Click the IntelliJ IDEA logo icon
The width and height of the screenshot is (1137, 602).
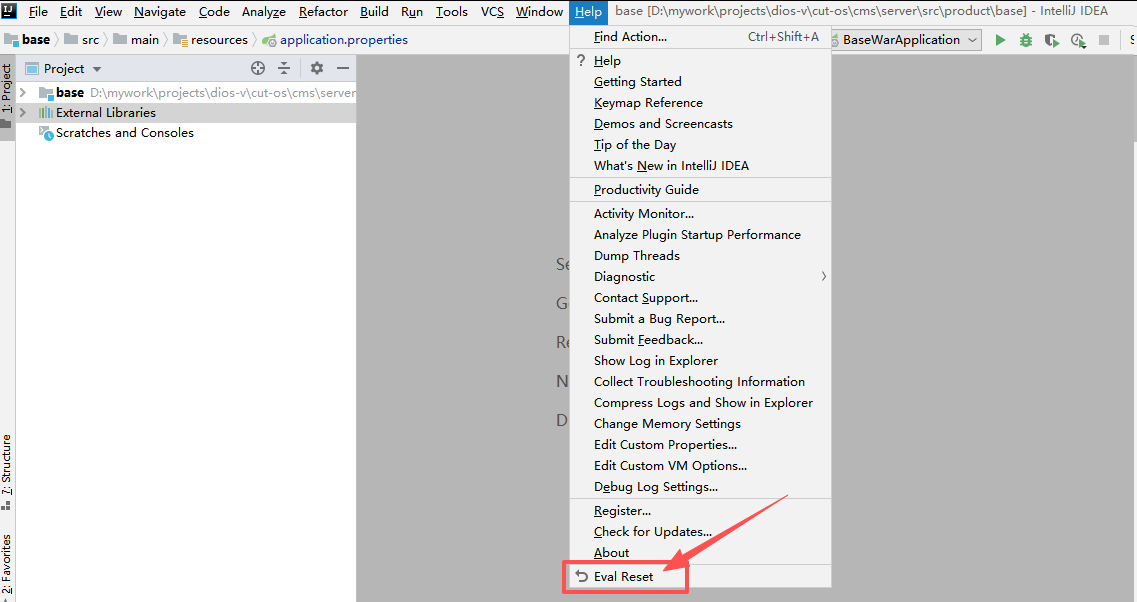(x=9, y=10)
